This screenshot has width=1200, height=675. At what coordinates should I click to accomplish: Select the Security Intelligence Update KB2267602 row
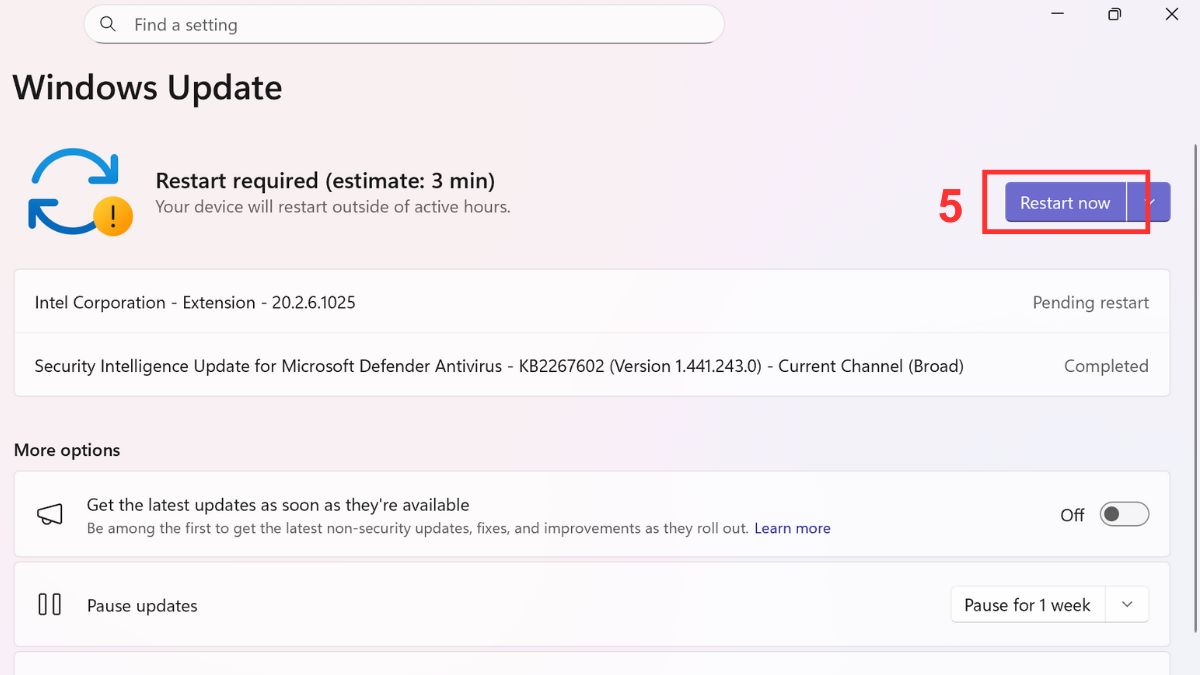click(498, 366)
